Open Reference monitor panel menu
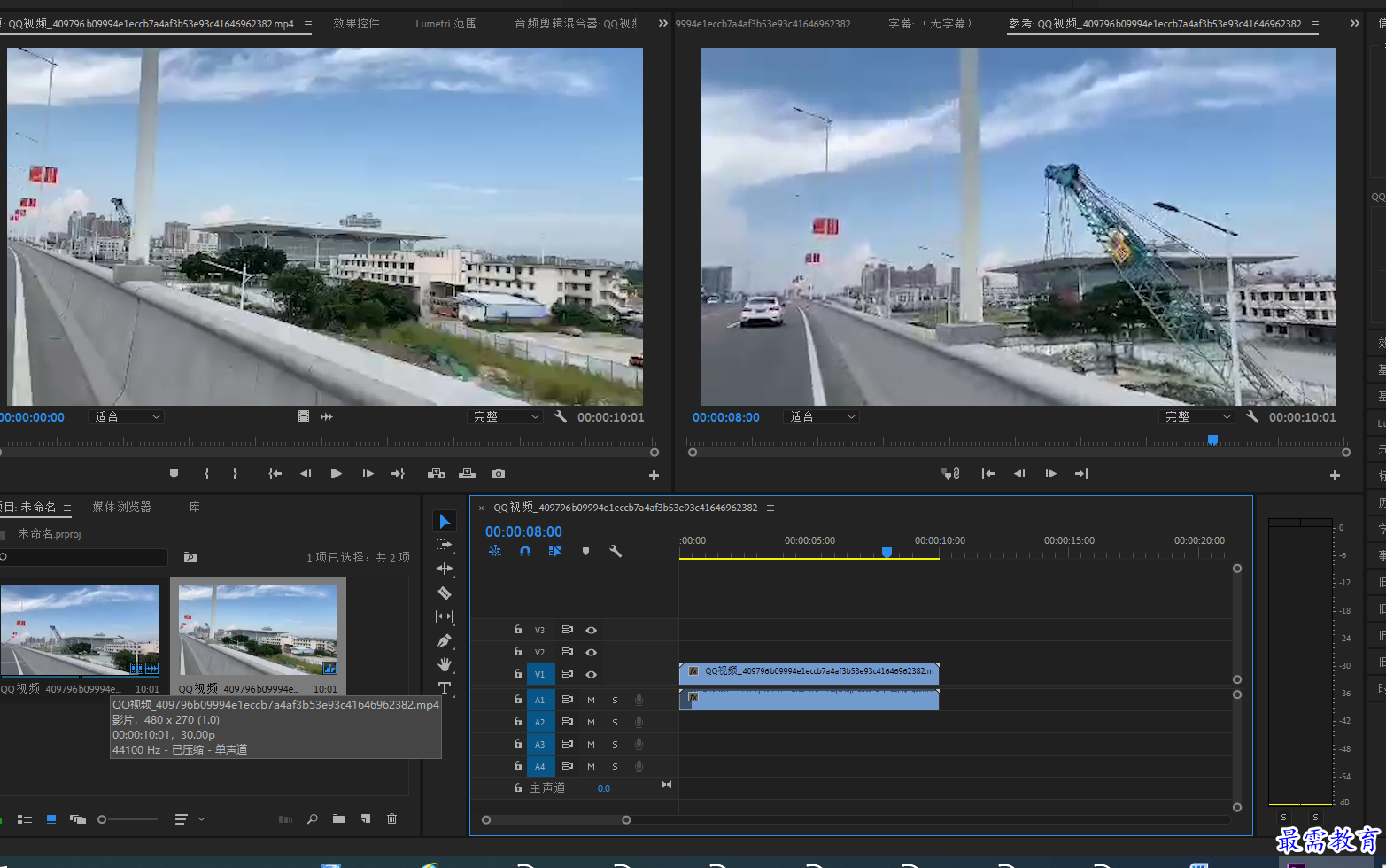 tap(1315, 25)
